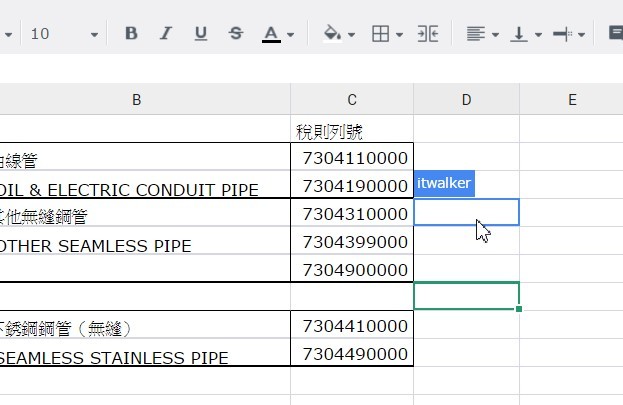Click the fill handle of the active cell

(x=519, y=309)
